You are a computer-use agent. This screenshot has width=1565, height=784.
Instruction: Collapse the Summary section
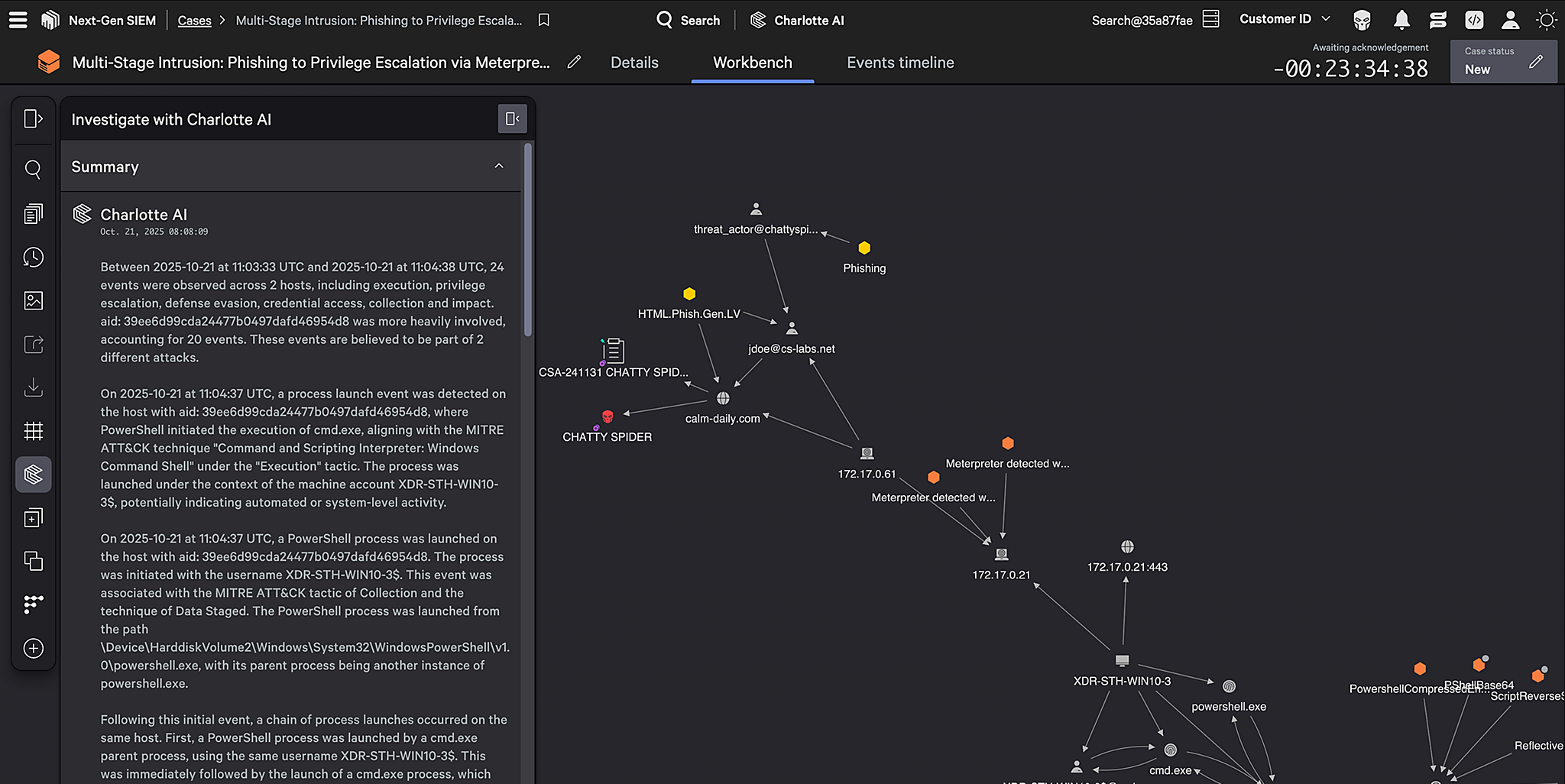click(x=499, y=166)
